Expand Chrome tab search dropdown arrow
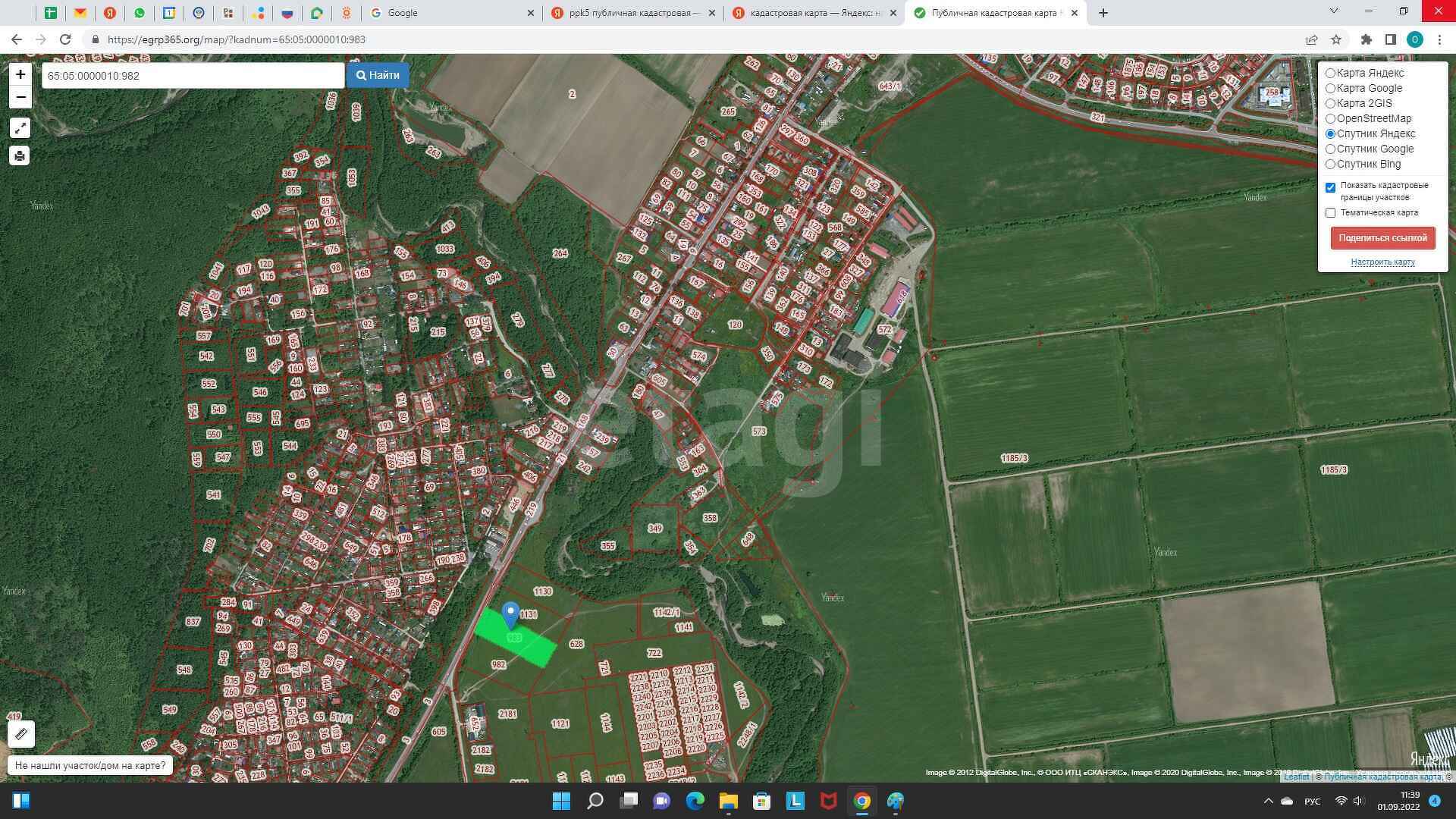The height and width of the screenshot is (819, 1456). pyautogui.click(x=1334, y=11)
